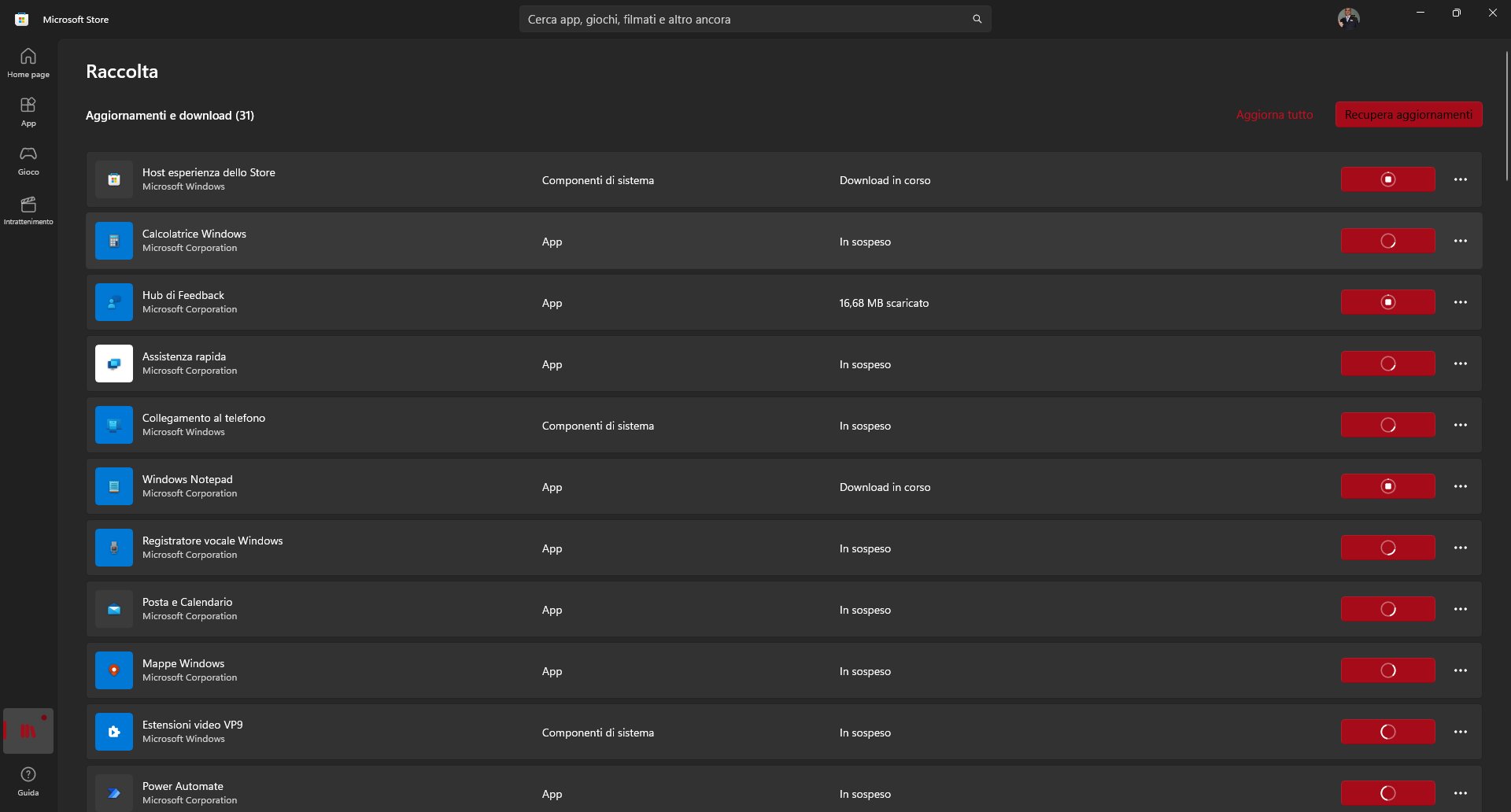Open more options for Host esperienza dello Store
The image size is (1511, 812).
point(1461,179)
